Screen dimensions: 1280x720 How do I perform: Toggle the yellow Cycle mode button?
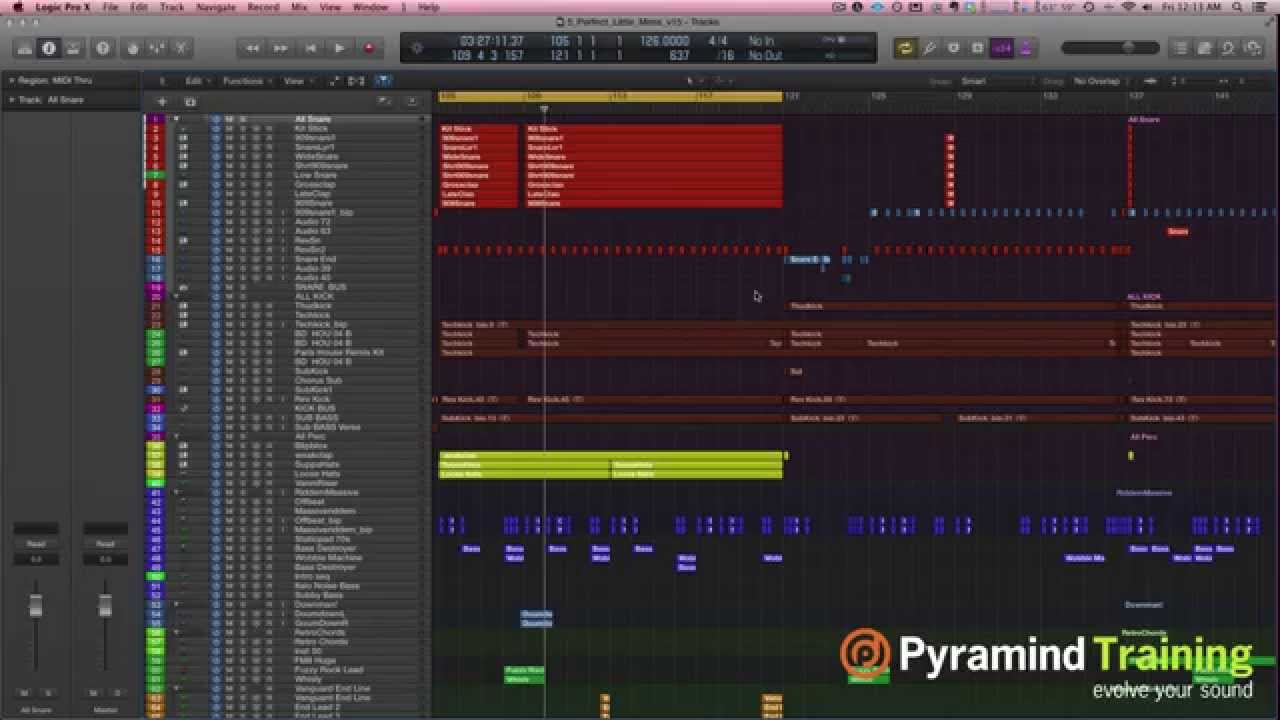pyautogui.click(x=906, y=48)
